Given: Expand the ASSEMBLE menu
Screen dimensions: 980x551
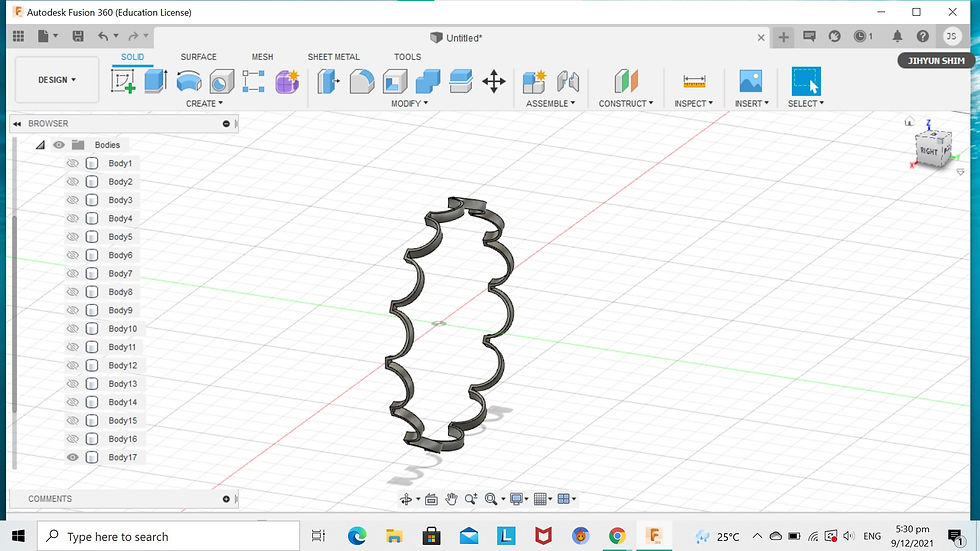Looking at the screenshot, I should (x=551, y=104).
